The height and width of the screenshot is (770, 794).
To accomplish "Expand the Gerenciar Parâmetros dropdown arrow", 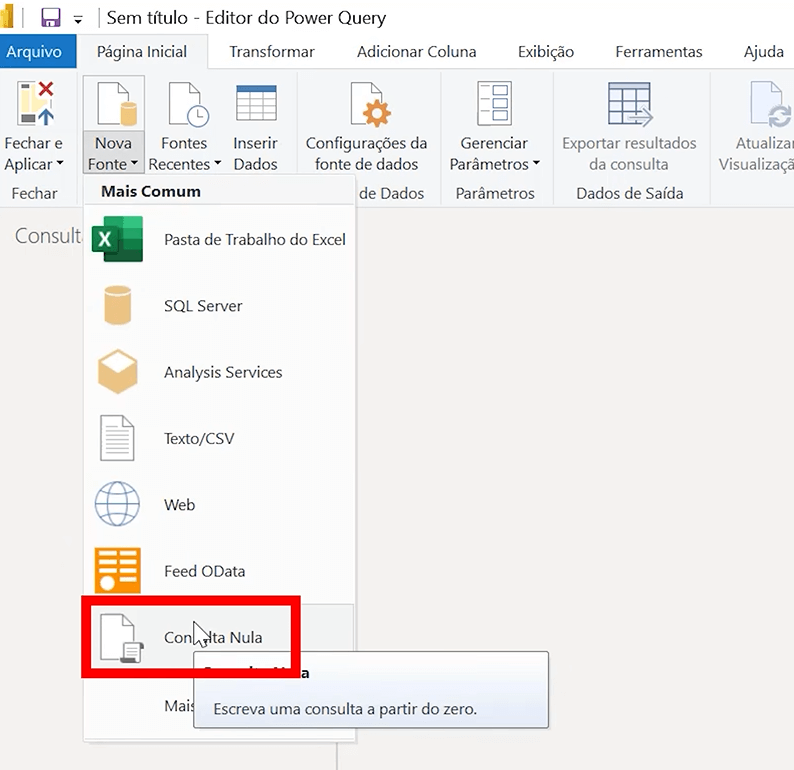I will coord(536,163).
